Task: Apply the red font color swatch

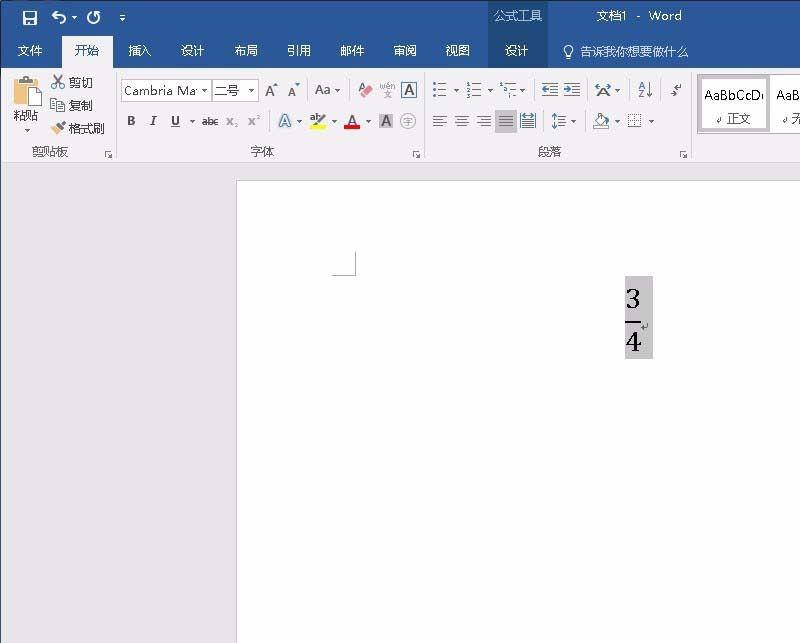Action: [351, 121]
